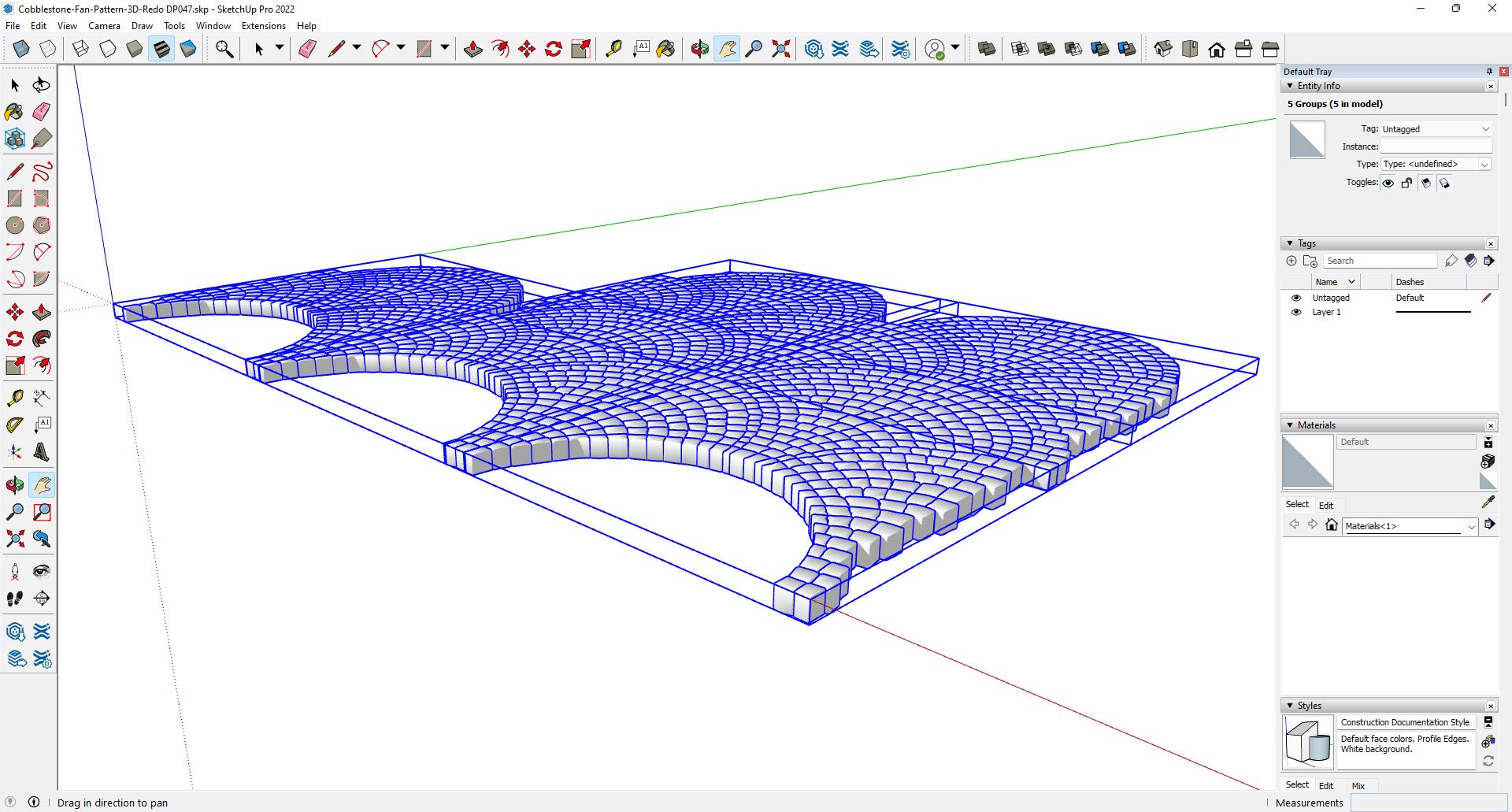Pick the Eraser tool from the toolbar
The image size is (1512, 812).
(x=307, y=48)
